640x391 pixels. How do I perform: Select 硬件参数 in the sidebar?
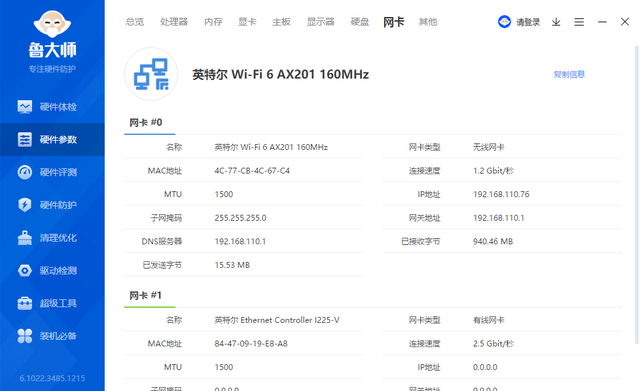point(52,140)
